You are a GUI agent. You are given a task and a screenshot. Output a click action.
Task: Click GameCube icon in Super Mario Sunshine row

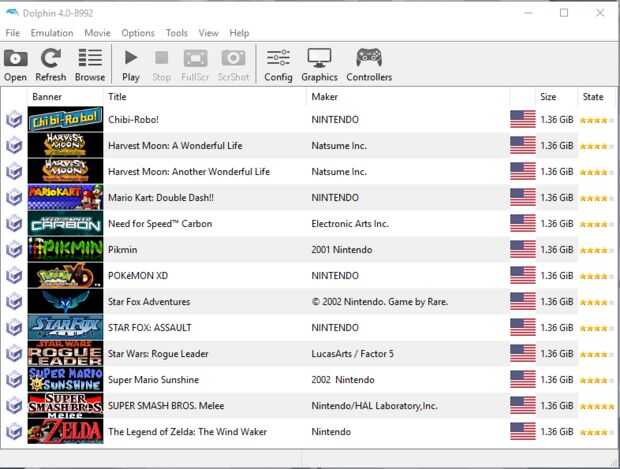click(14, 379)
